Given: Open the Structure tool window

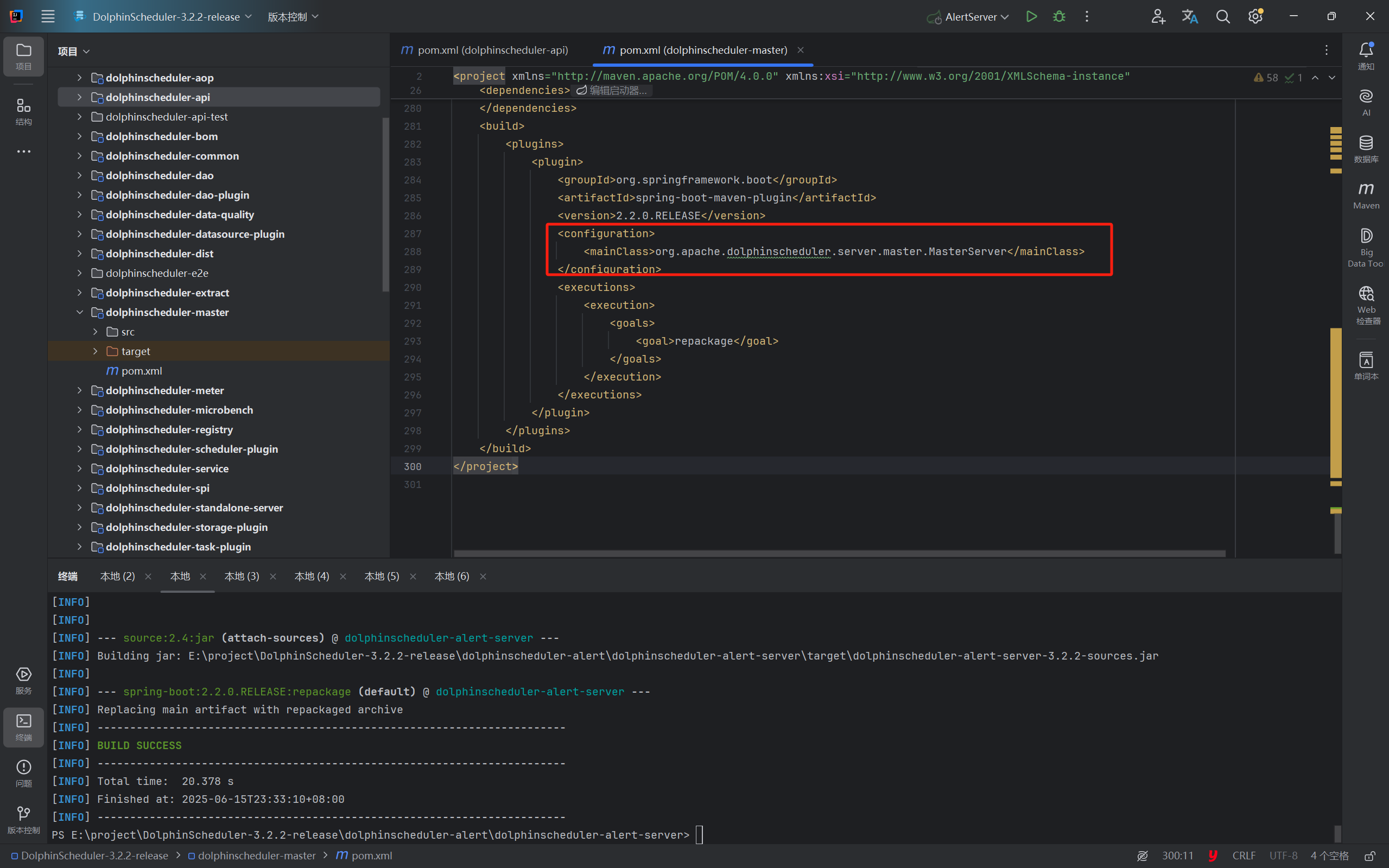Looking at the screenshot, I should tap(23, 111).
